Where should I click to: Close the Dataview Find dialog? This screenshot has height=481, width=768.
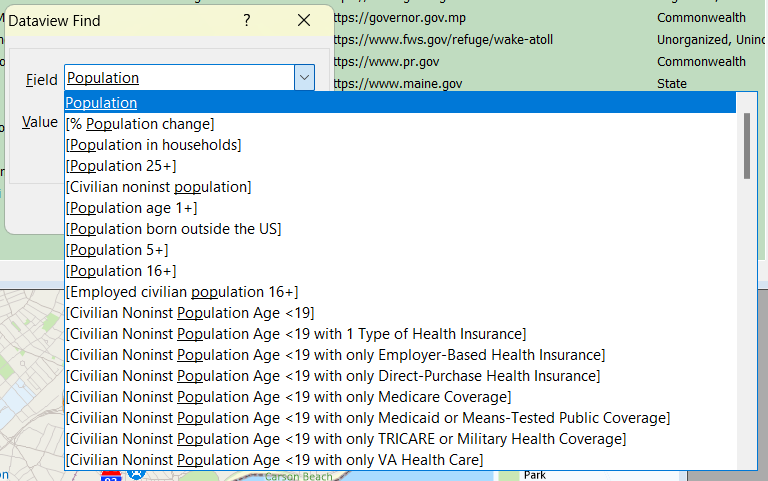[x=304, y=20]
